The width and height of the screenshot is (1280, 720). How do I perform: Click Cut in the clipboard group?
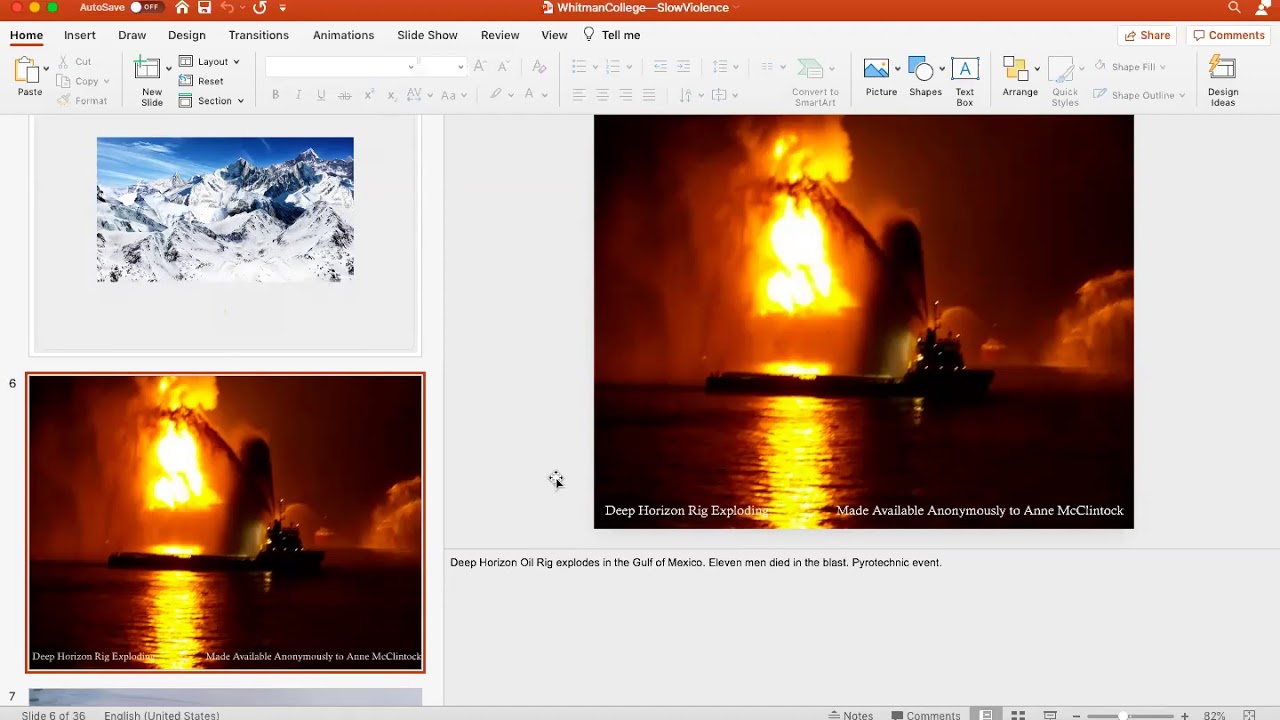pos(75,62)
